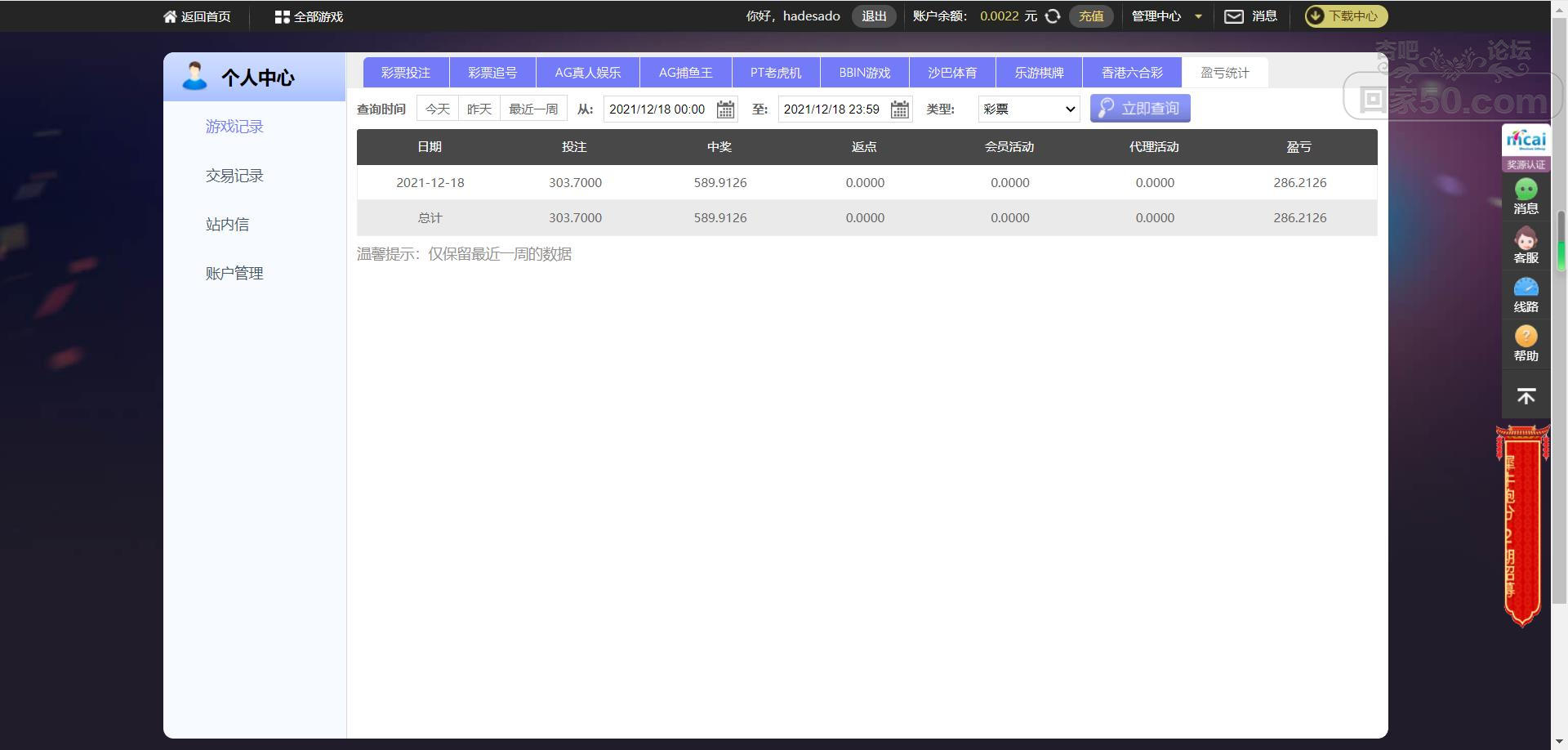Click the 充值 recharge button
Screen dimensions: 1568x750
point(1091,16)
